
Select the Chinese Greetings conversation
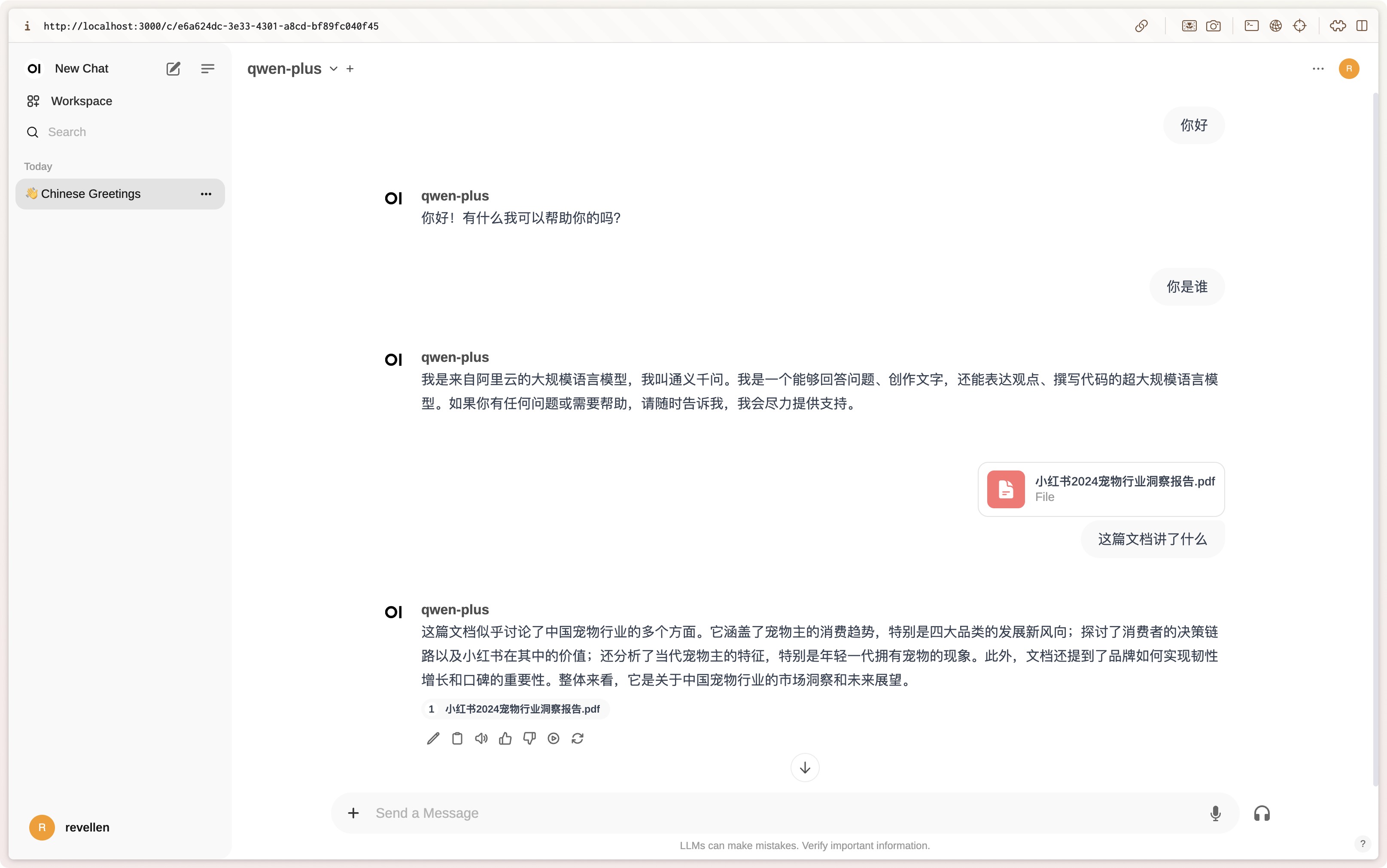[91, 194]
